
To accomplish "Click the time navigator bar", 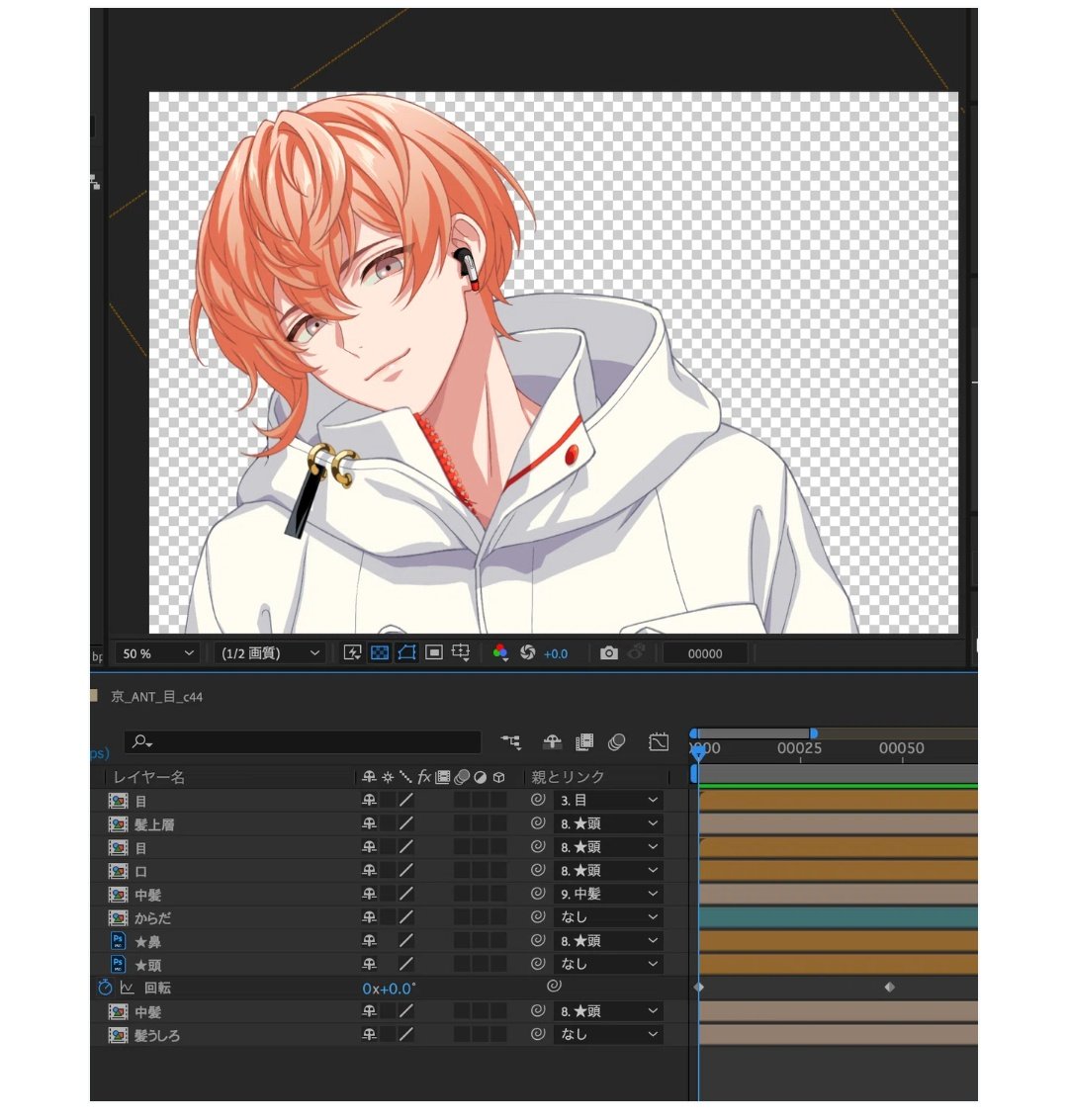I will [753, 733].
